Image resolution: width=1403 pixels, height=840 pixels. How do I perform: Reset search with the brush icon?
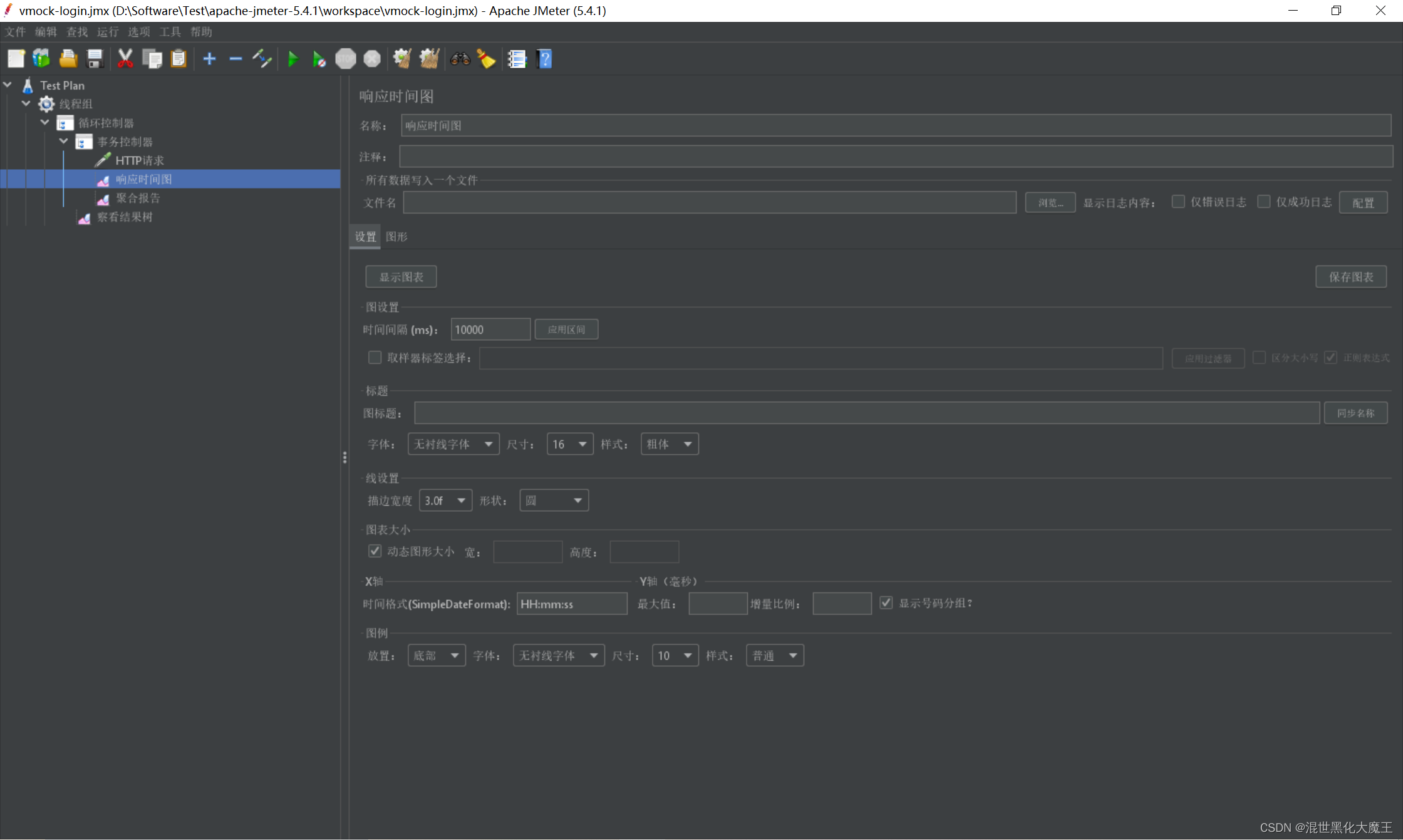(x=487, y=59)
